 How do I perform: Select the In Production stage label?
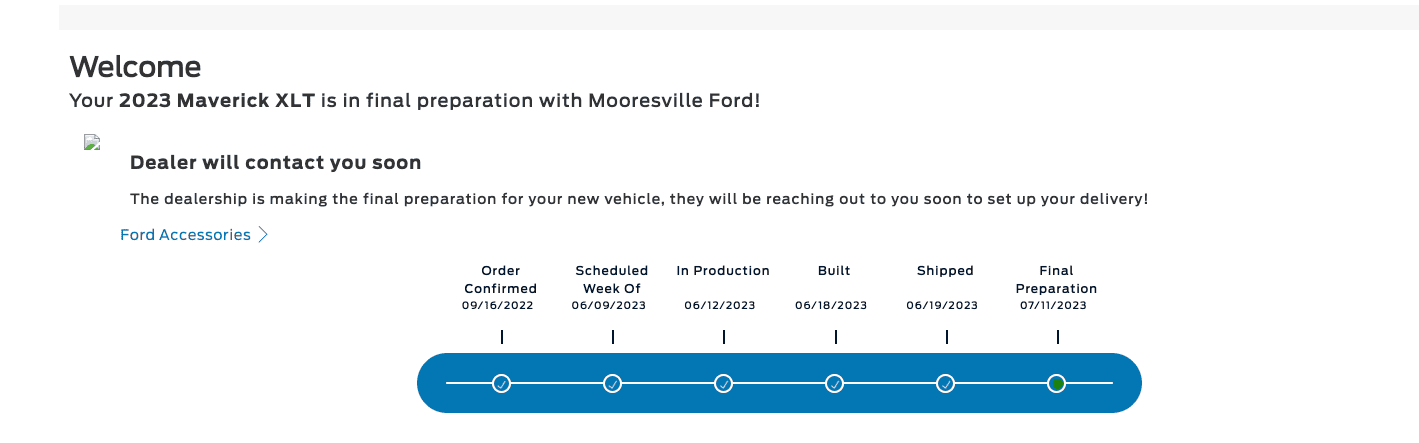click(723, 270)
